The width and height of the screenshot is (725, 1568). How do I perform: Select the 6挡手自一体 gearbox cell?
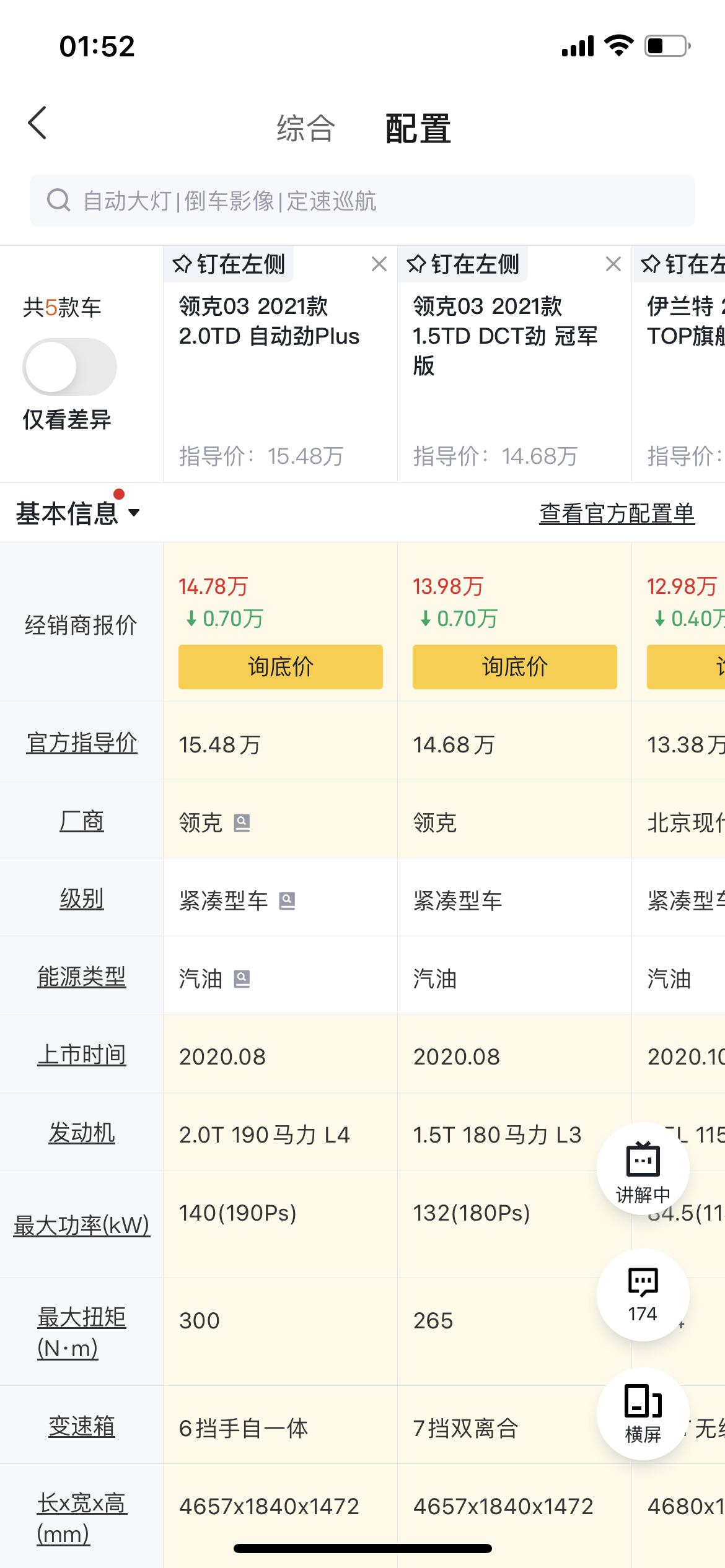[x=281, y=1425]
